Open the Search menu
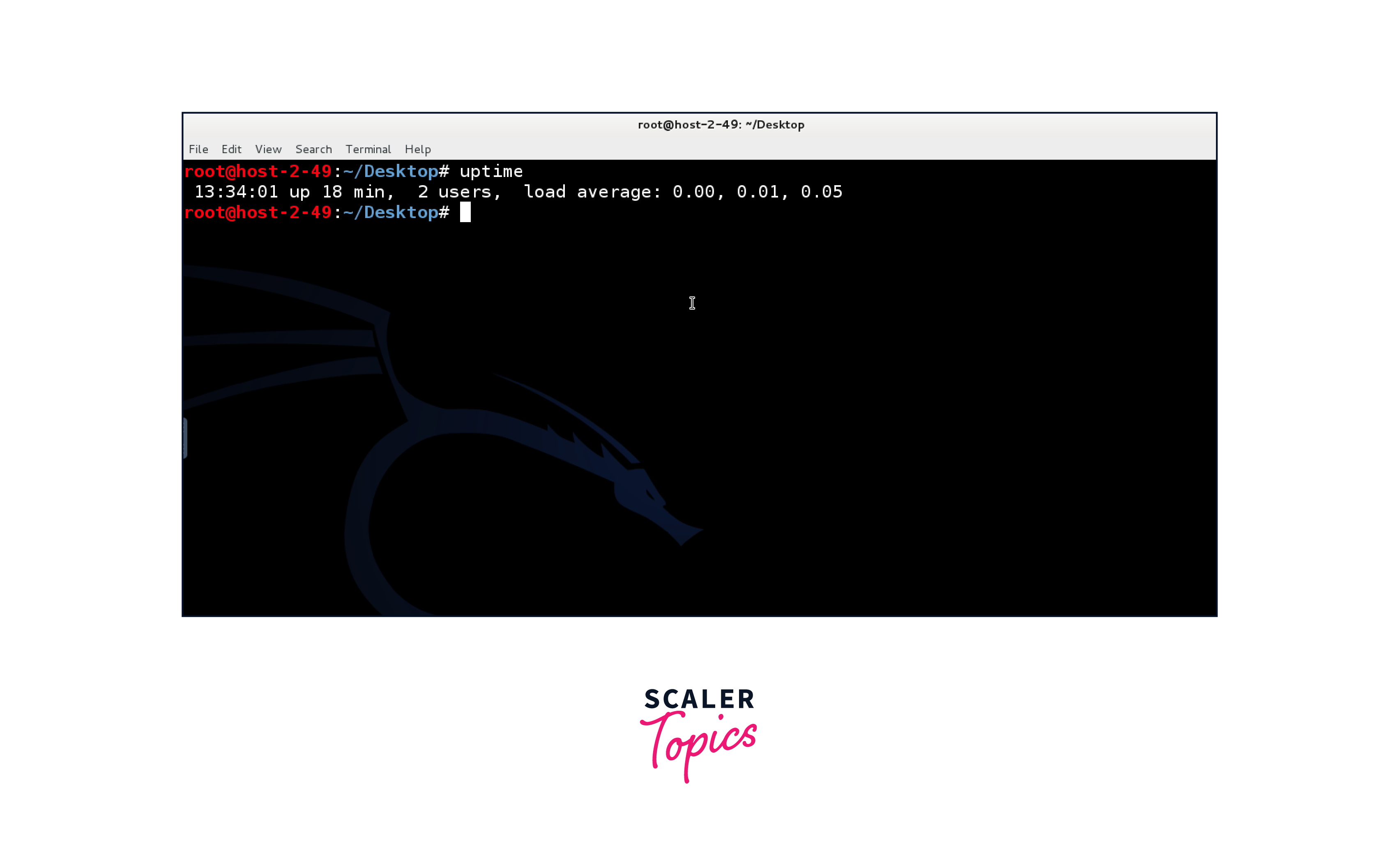 coord(313,149)
